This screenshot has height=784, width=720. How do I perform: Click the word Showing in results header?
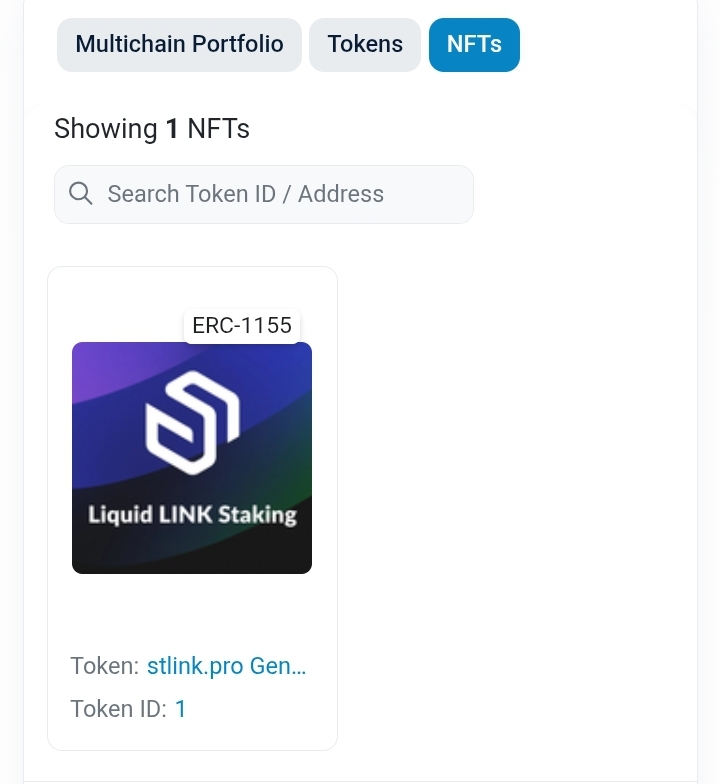point(106,129)
